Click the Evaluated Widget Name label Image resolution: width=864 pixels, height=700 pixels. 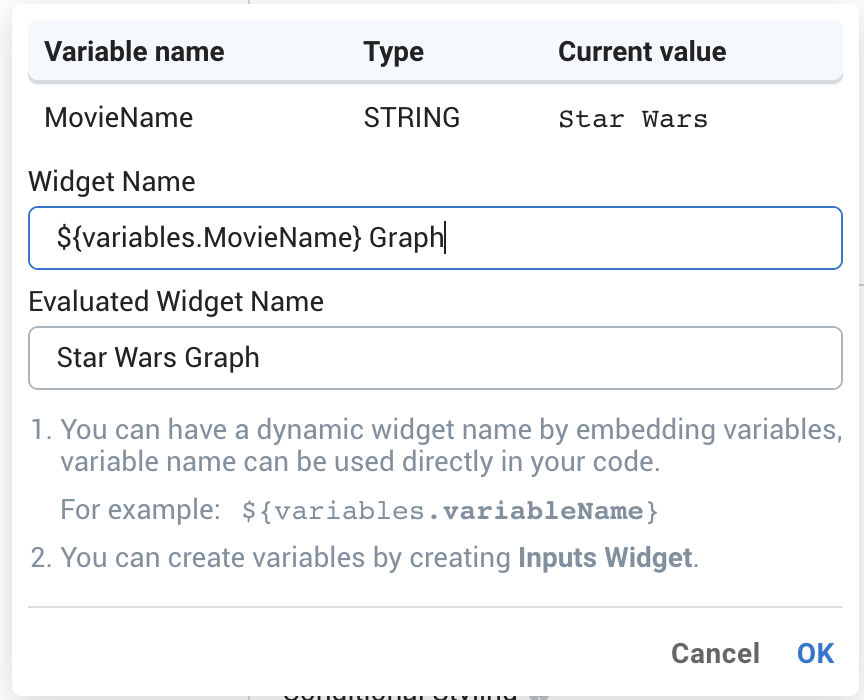pos(175,301)
